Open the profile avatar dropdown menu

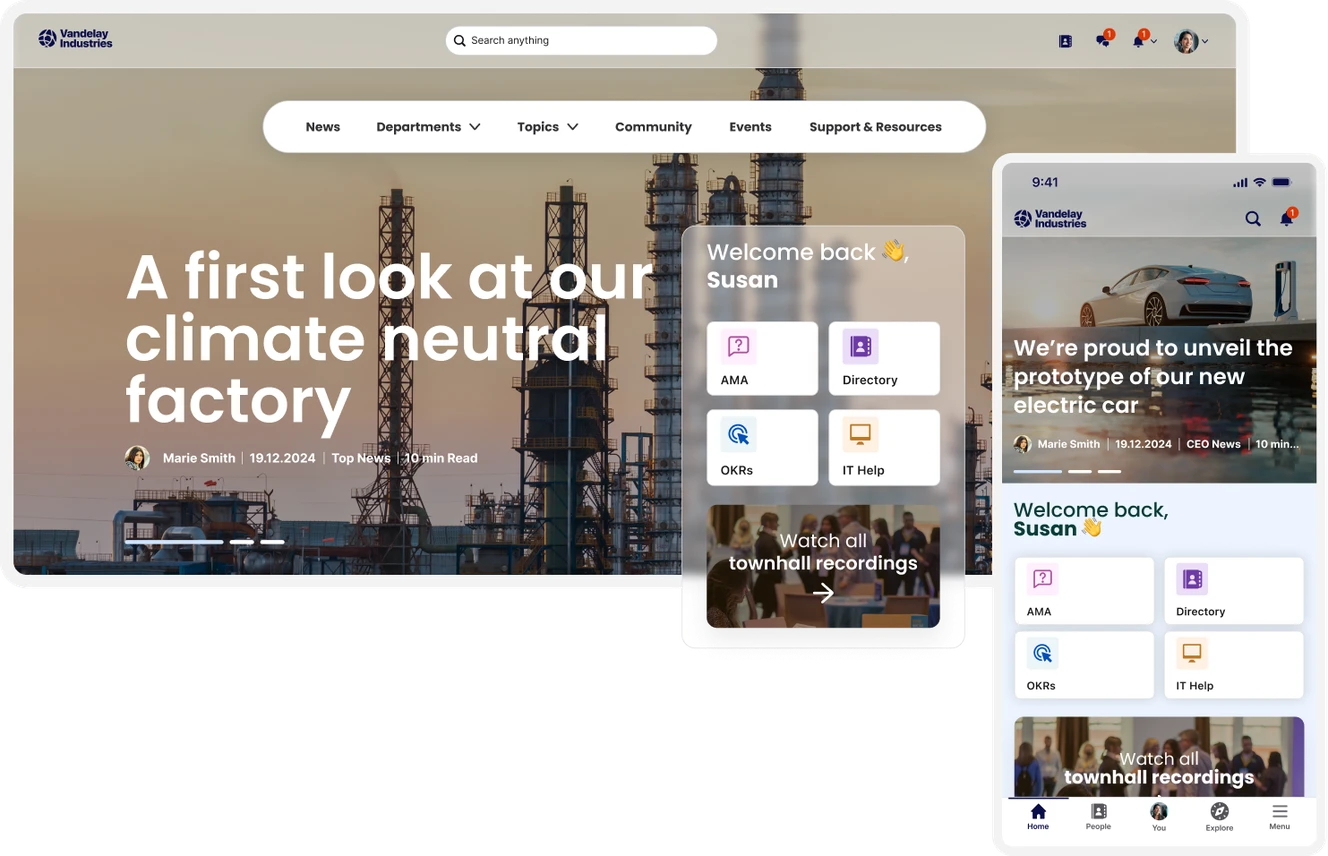coord(1190,40)
